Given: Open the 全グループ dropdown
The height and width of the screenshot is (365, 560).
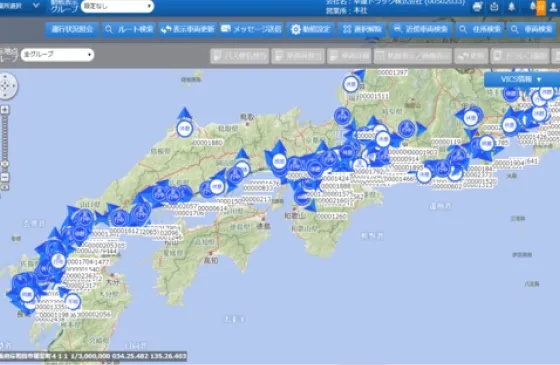Looking at the screenshot, I should coord(57,55).
